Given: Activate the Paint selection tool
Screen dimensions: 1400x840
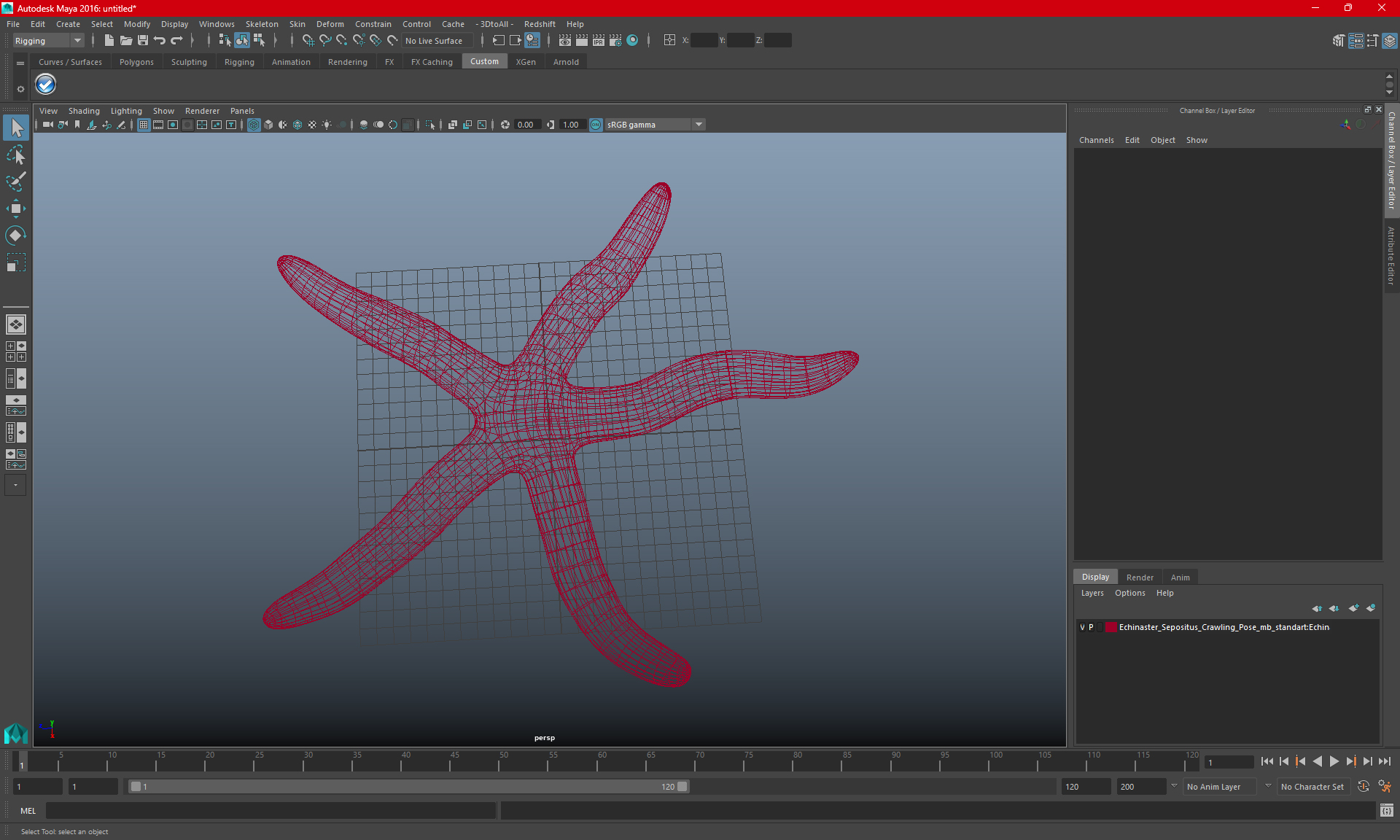Looking at the screenshot, I should click(15, 182).
